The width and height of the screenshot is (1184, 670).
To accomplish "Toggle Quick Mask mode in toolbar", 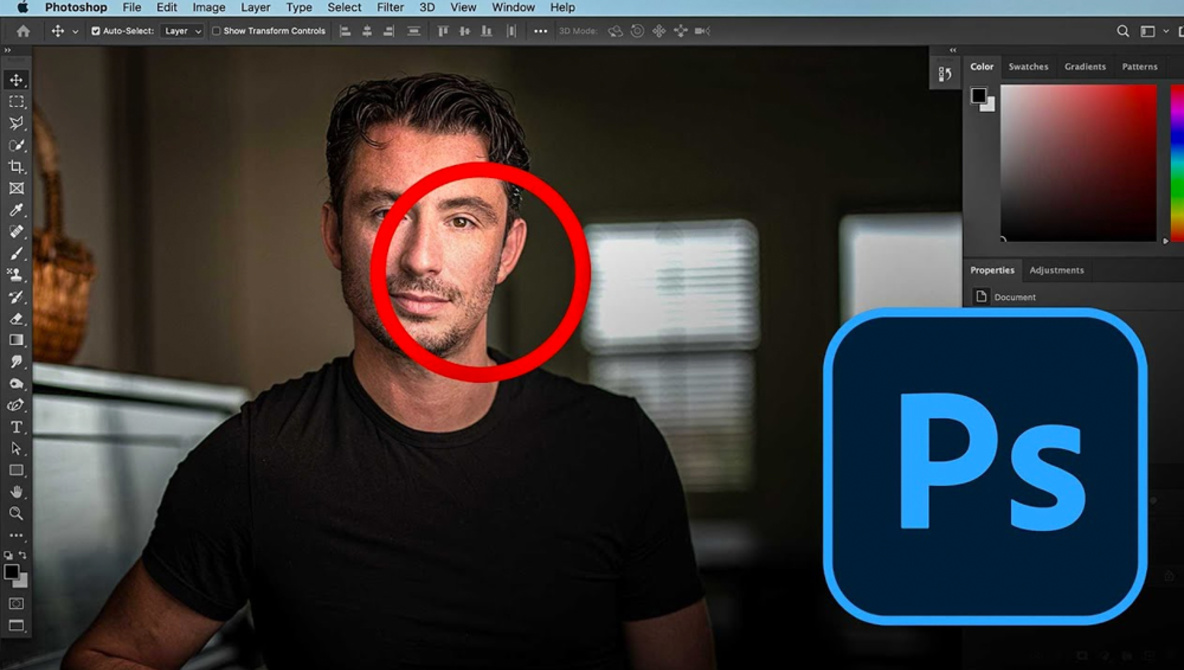I will pos(16,604).
